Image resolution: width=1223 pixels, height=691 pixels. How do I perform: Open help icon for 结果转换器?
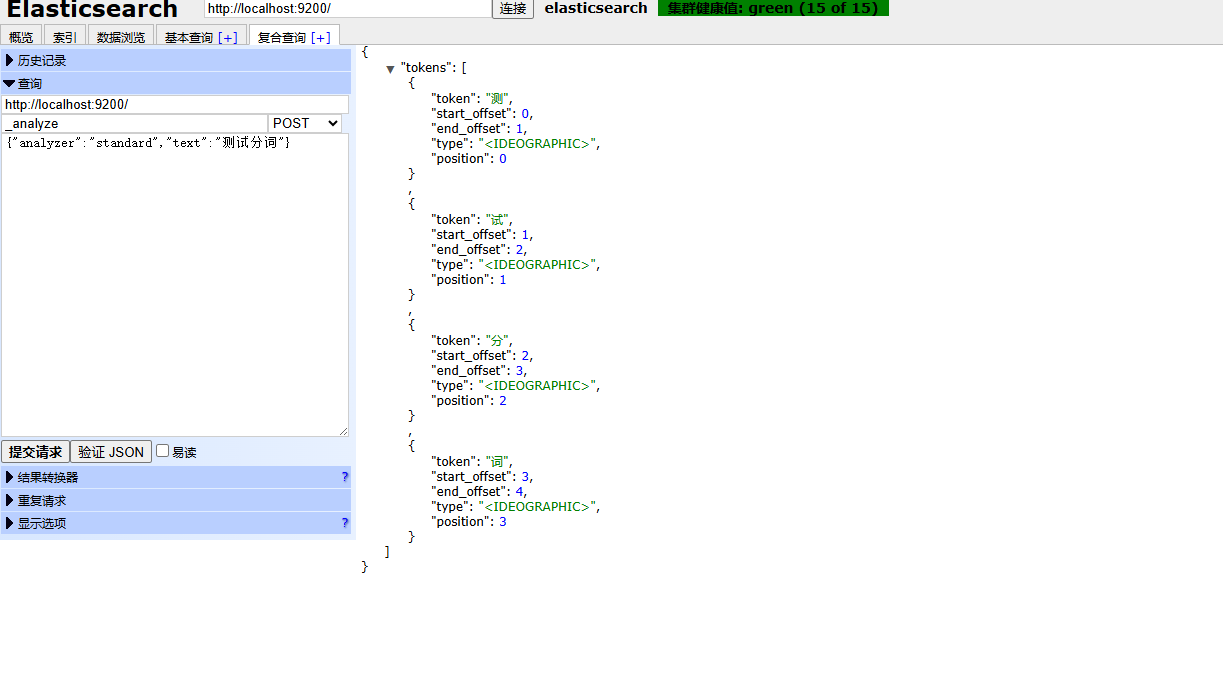coord(345,477)
